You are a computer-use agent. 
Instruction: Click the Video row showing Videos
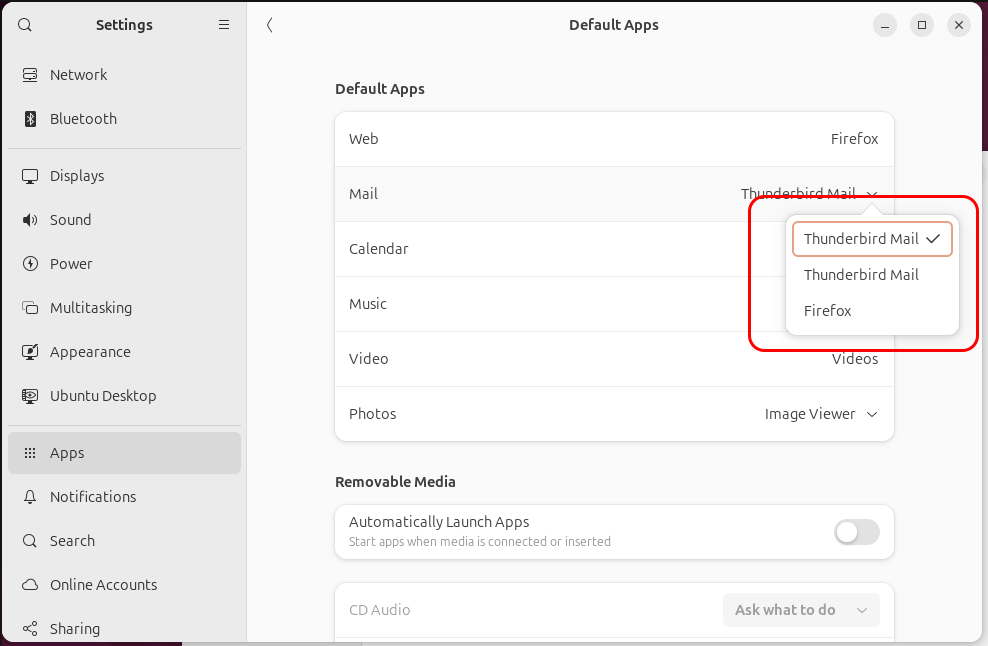point(614,359)
